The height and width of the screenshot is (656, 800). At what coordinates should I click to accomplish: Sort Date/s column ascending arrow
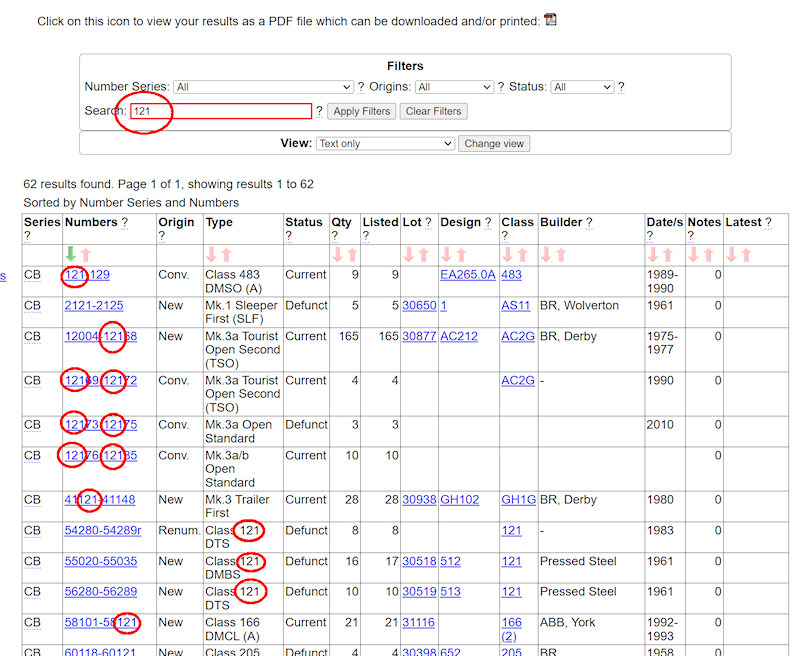point(667,255)
